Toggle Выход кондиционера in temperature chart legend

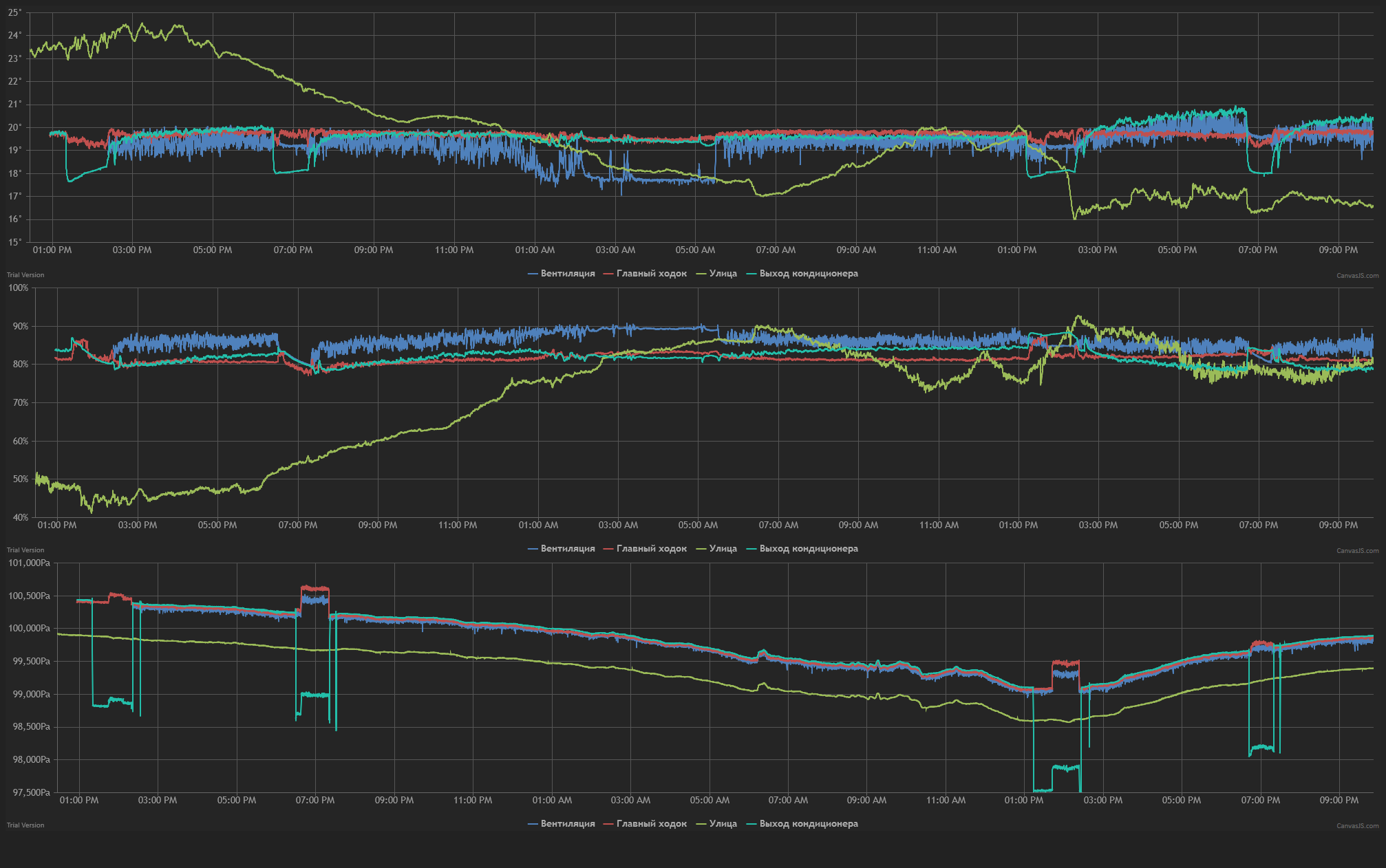tap(802, 274)
